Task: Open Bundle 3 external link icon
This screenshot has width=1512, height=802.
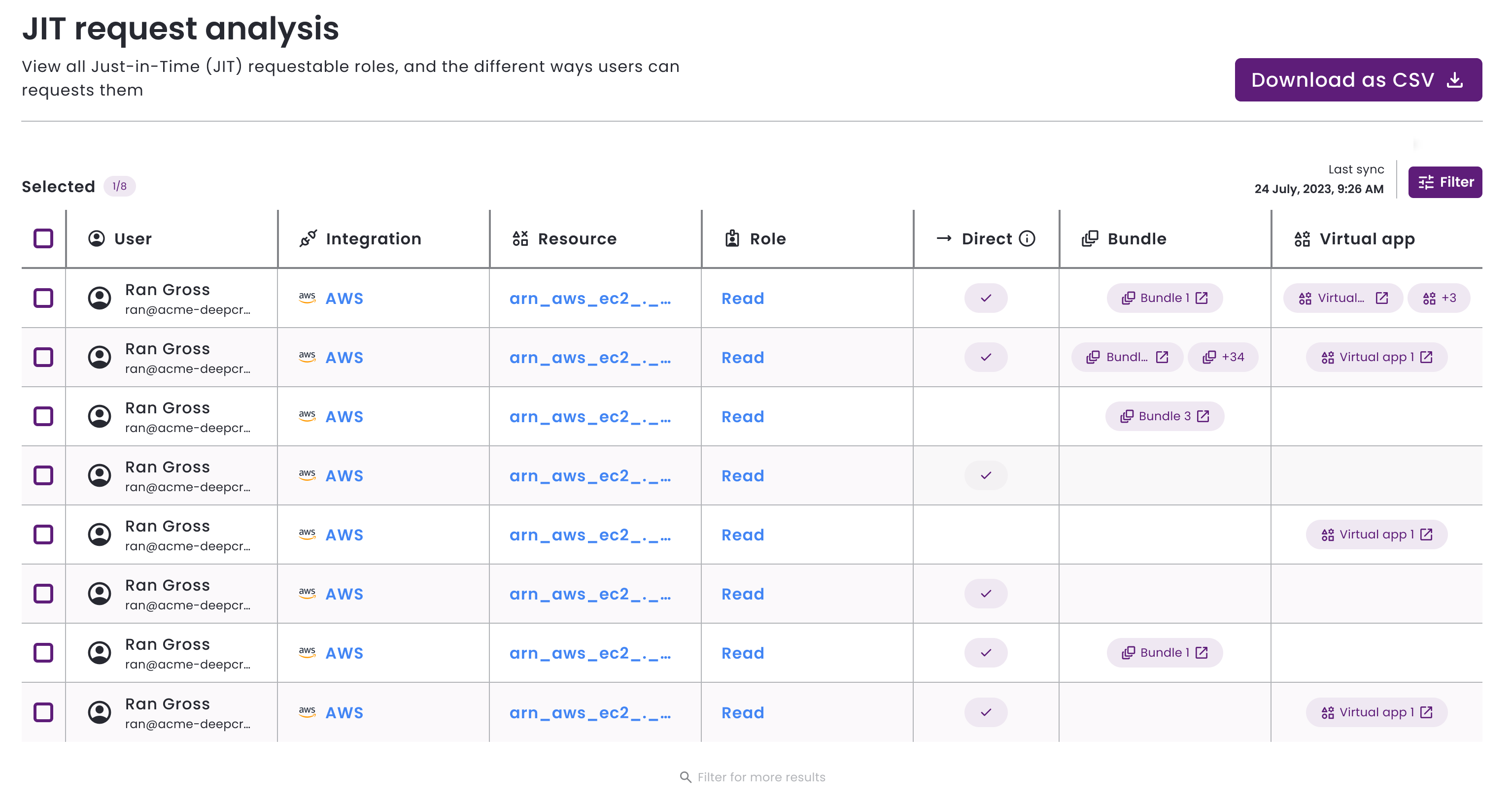Action: pos(1203,417)
